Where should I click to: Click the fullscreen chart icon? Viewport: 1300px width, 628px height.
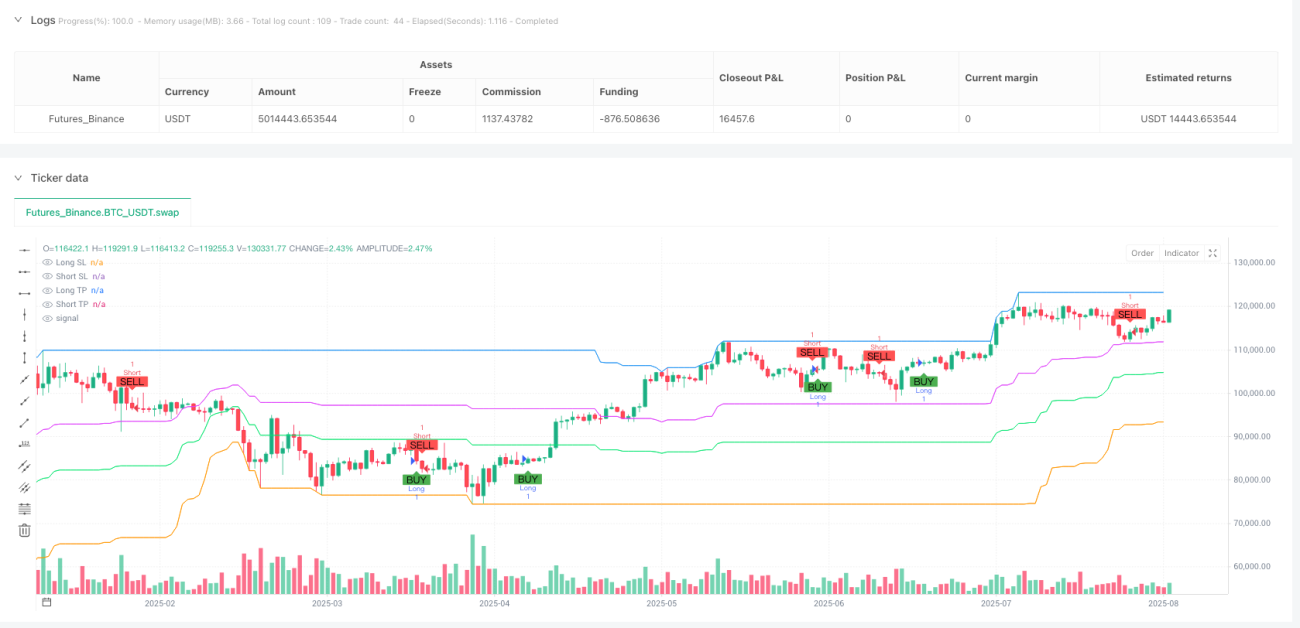(x=1213, y=253)
